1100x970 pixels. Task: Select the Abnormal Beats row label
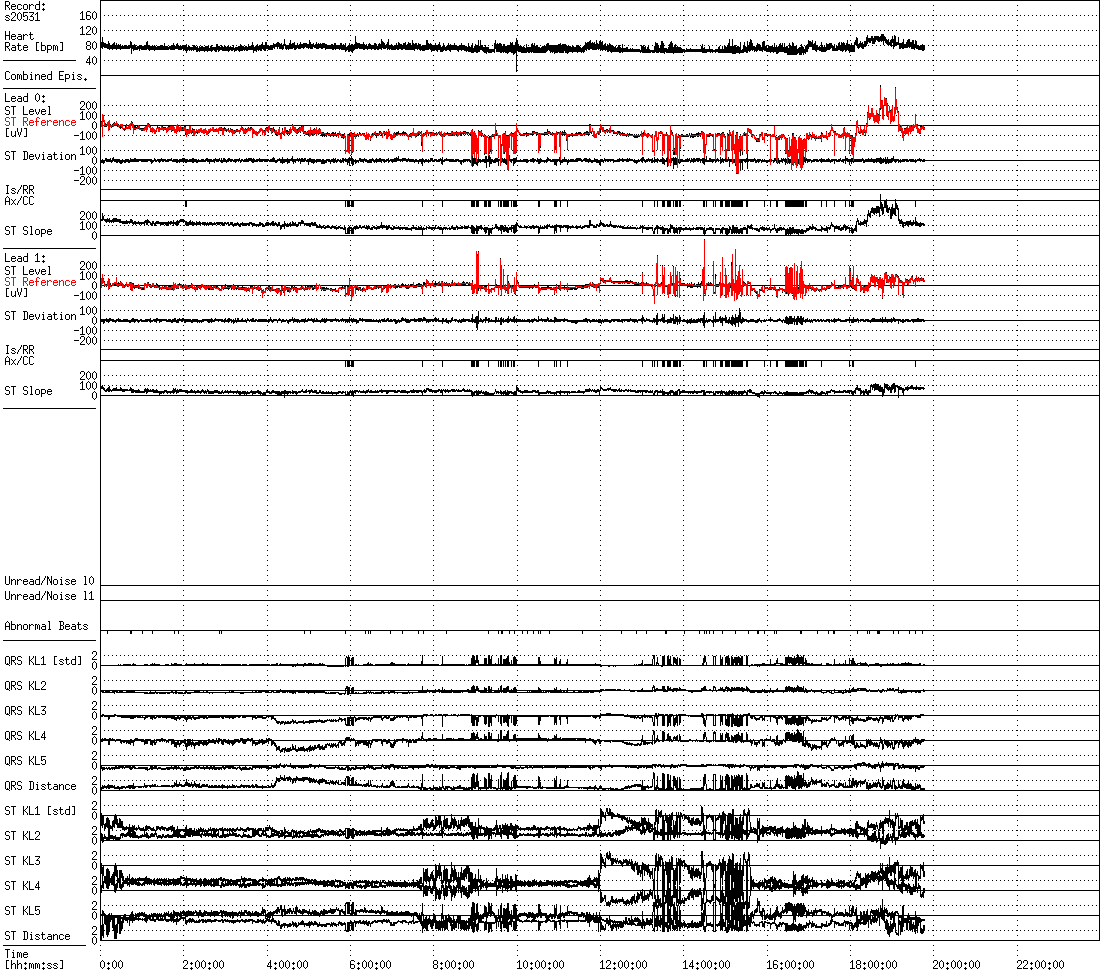pyautogui.click(x=46, y=626)
